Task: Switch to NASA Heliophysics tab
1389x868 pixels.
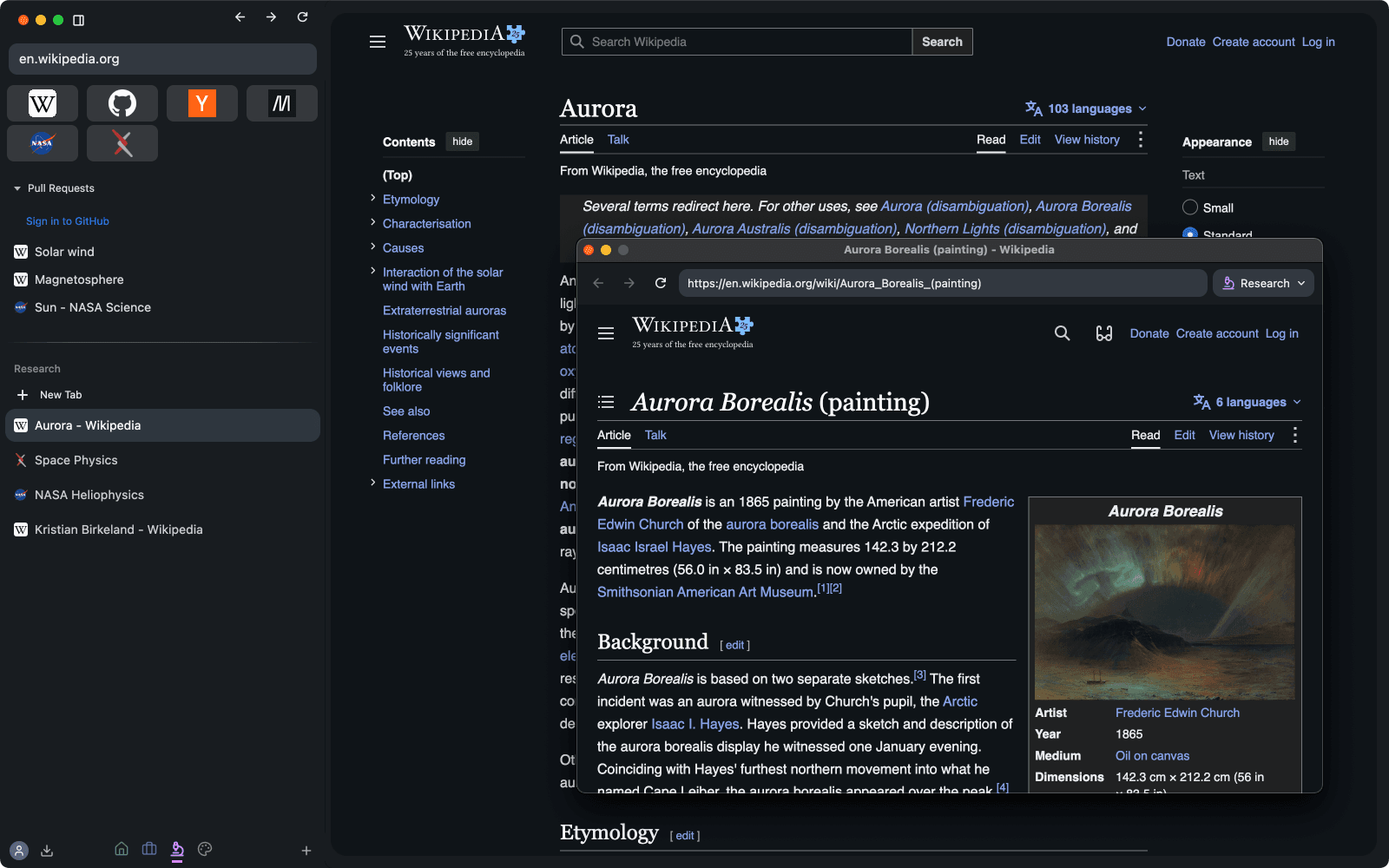Action: [162, 495]
